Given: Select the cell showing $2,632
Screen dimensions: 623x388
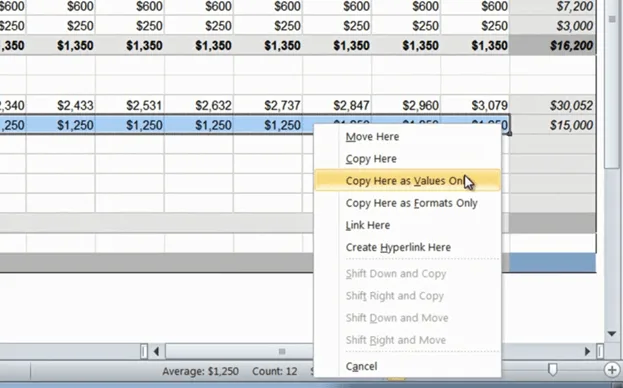Looking at the screenshot, I should tap(199, 105).
